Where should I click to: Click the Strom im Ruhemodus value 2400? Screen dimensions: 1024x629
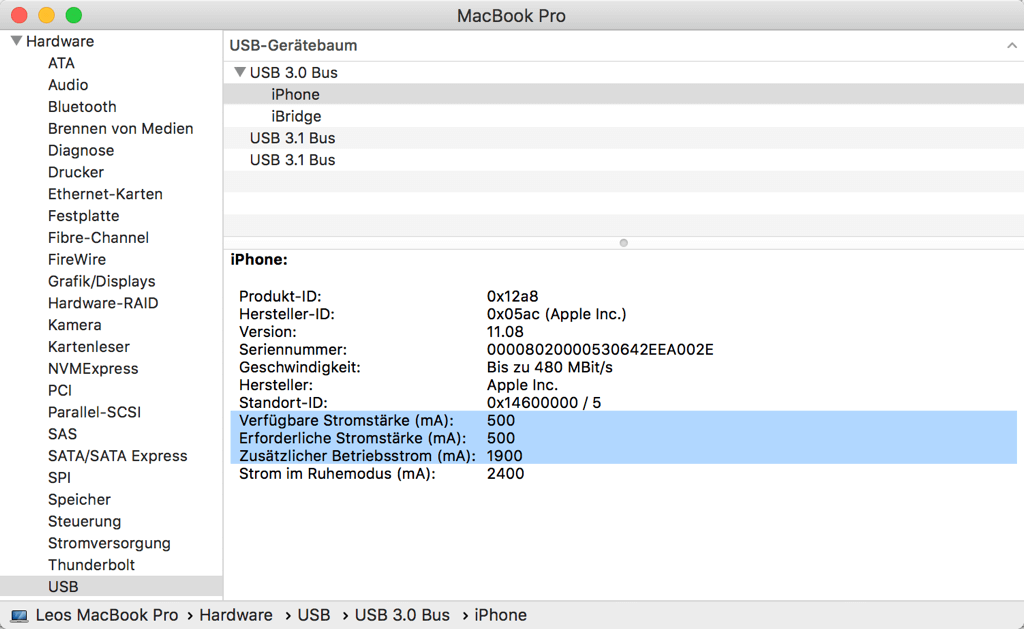pos(505,474)
